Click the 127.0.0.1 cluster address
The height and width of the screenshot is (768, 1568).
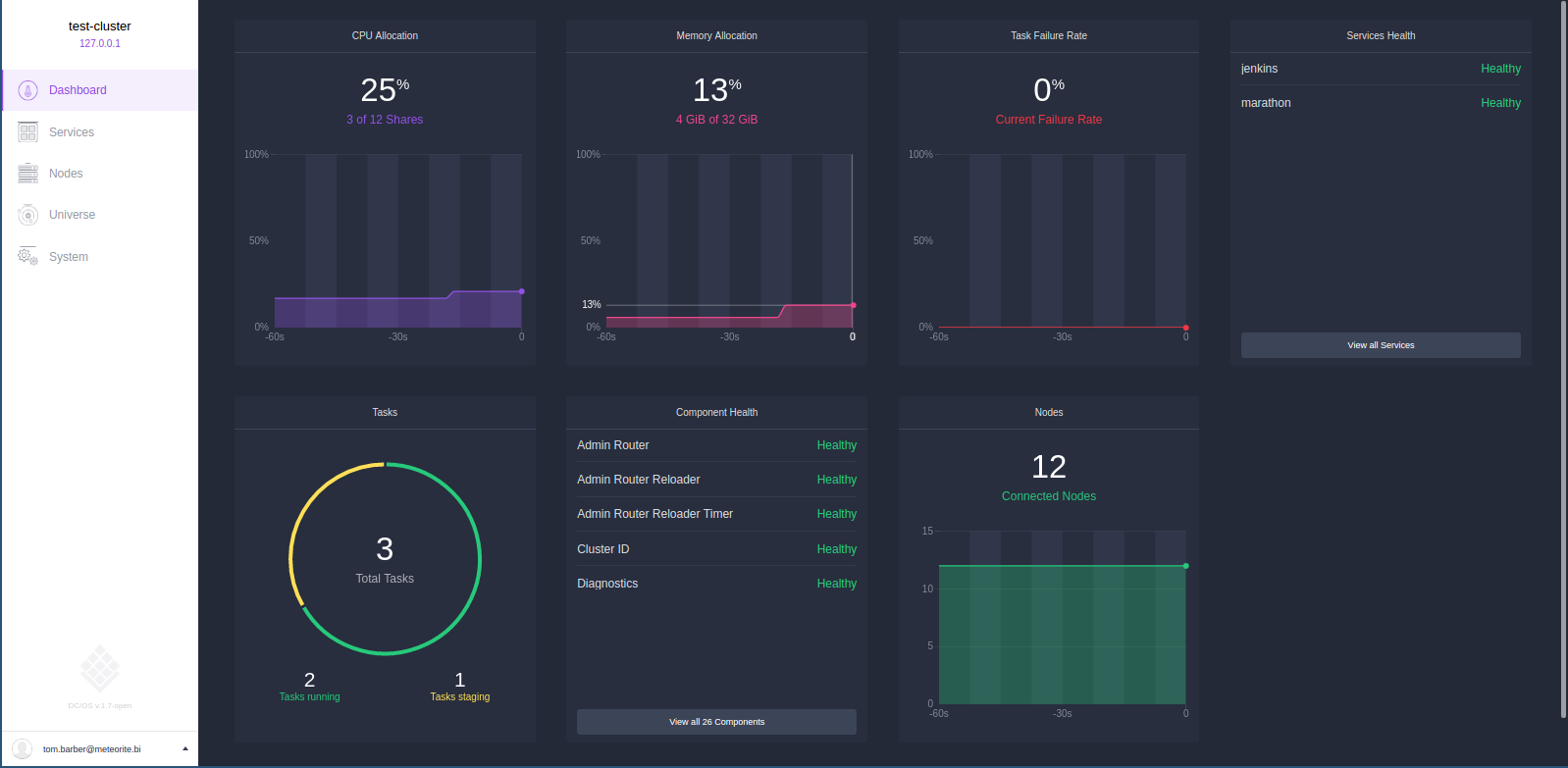coord(100,43)
